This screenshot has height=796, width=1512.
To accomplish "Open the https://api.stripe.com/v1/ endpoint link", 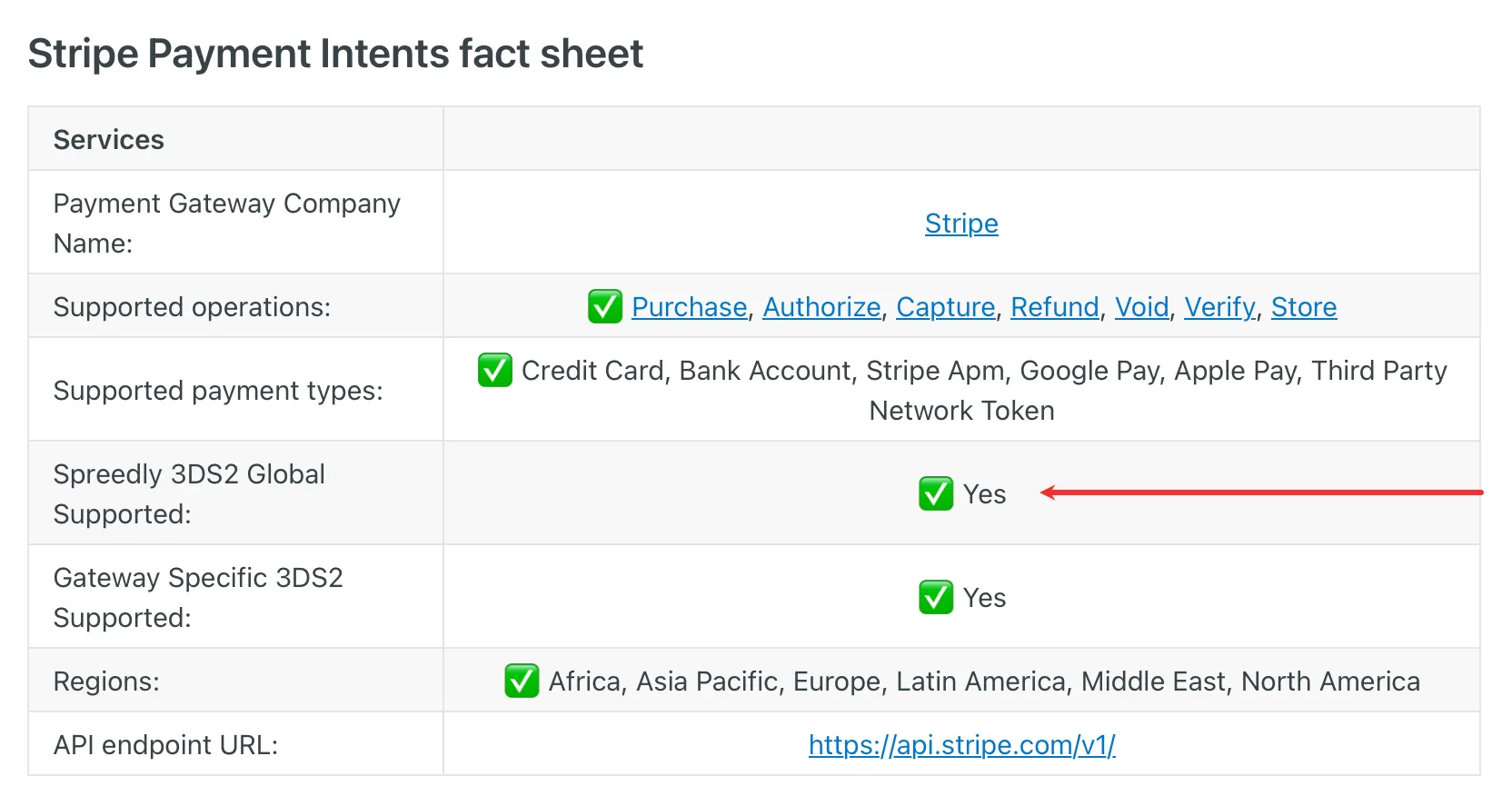I will pyautogui.click(x=962, y=745).
